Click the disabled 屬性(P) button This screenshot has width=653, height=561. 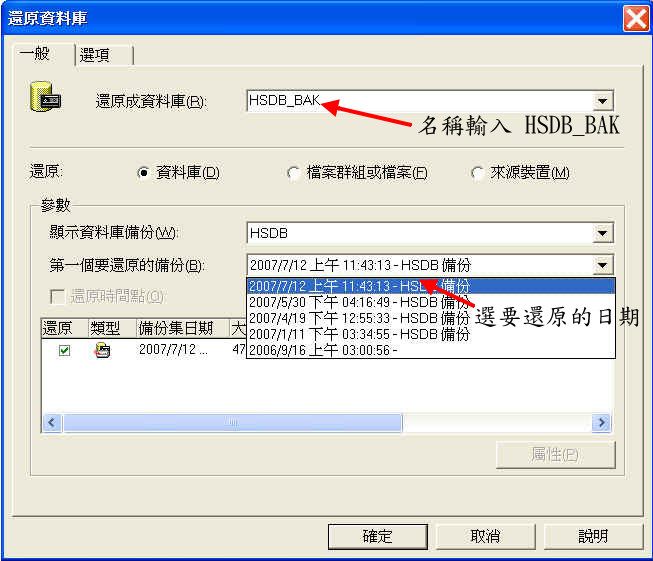pos(556,455)
